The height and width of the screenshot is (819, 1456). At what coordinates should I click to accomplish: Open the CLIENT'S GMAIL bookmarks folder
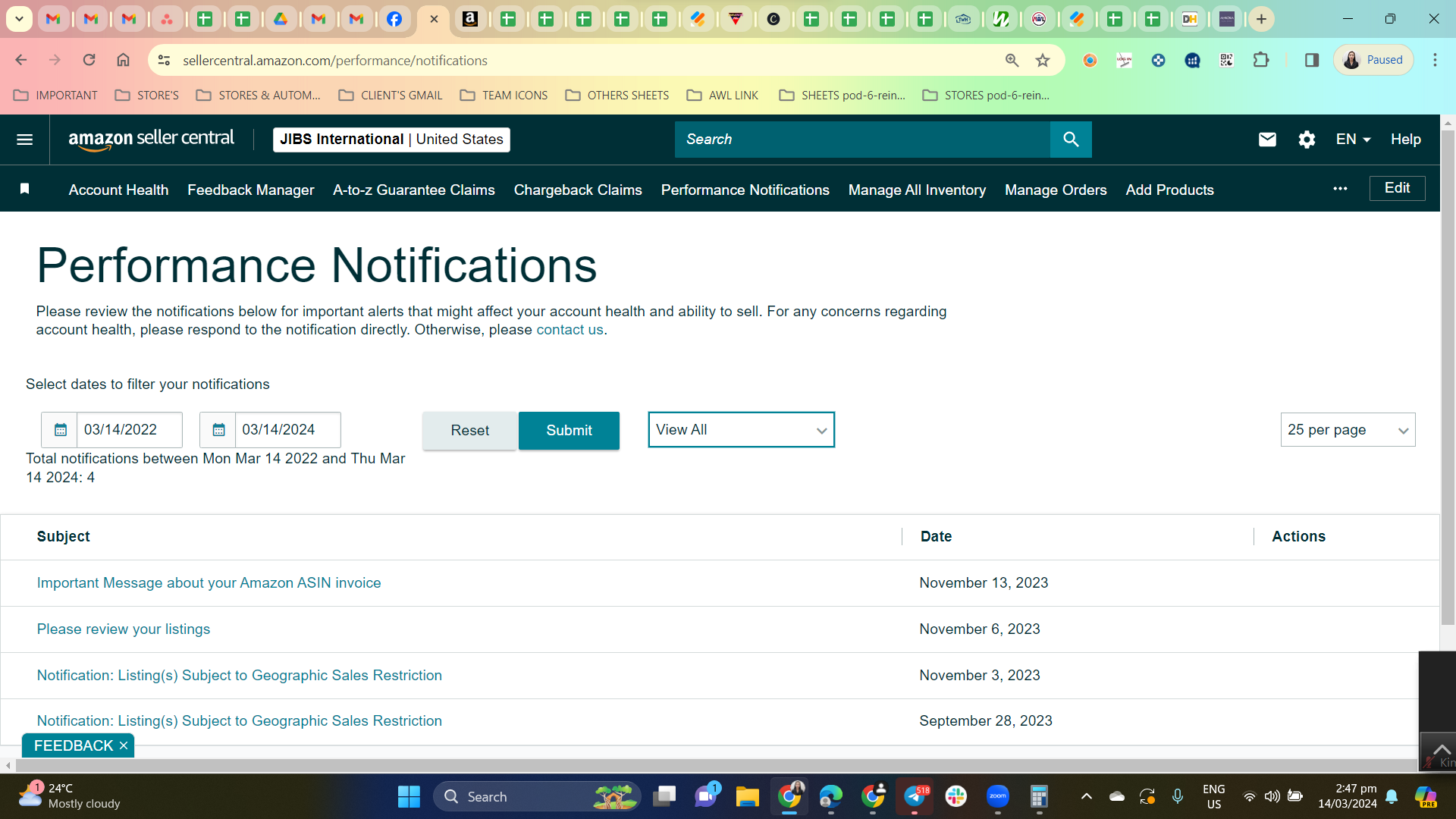(x=391, y=96)
